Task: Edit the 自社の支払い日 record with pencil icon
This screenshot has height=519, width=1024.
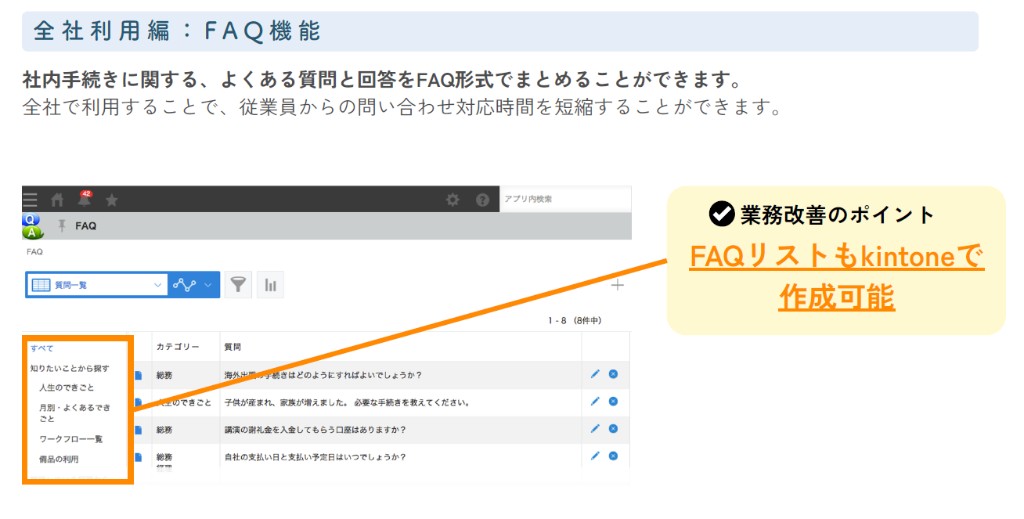Action: (594, 456)
